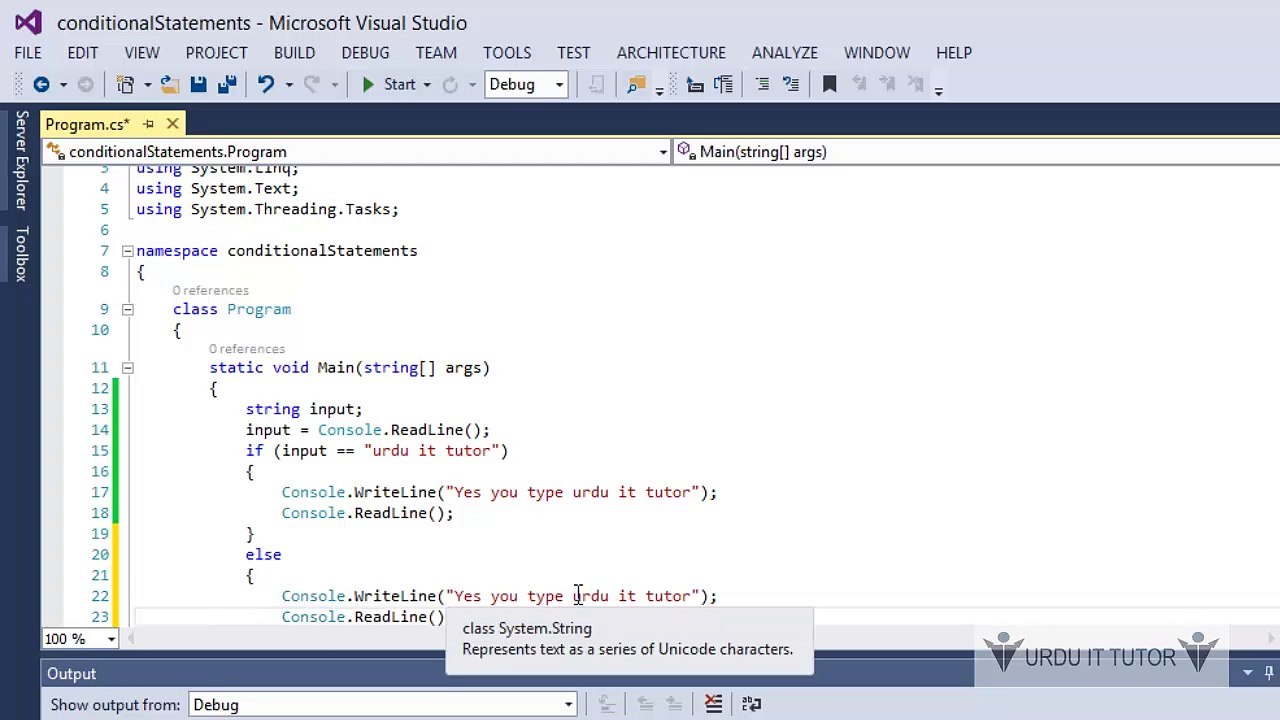Open the ANALYZE menu
1280x720 pixels.
[x=785, y=53]
